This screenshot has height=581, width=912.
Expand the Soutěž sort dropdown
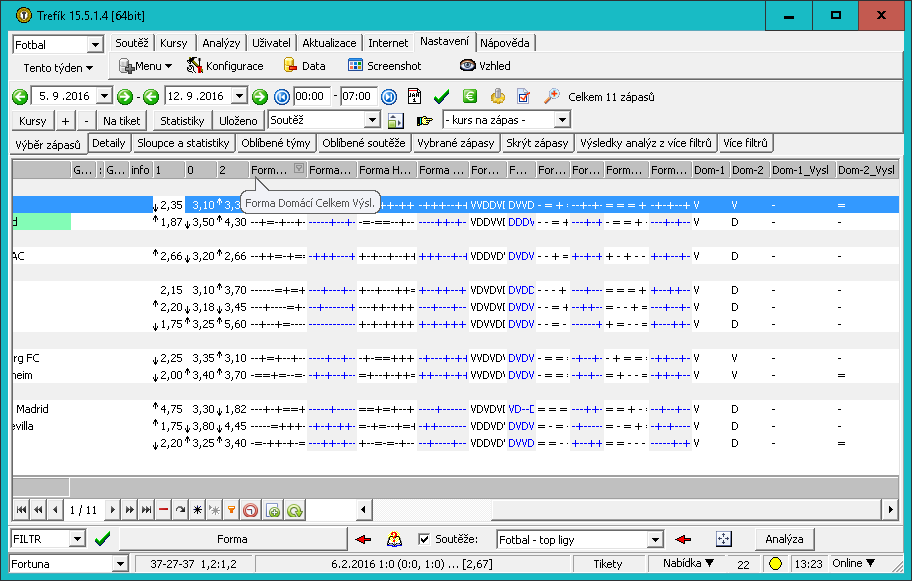click(372, 120)
